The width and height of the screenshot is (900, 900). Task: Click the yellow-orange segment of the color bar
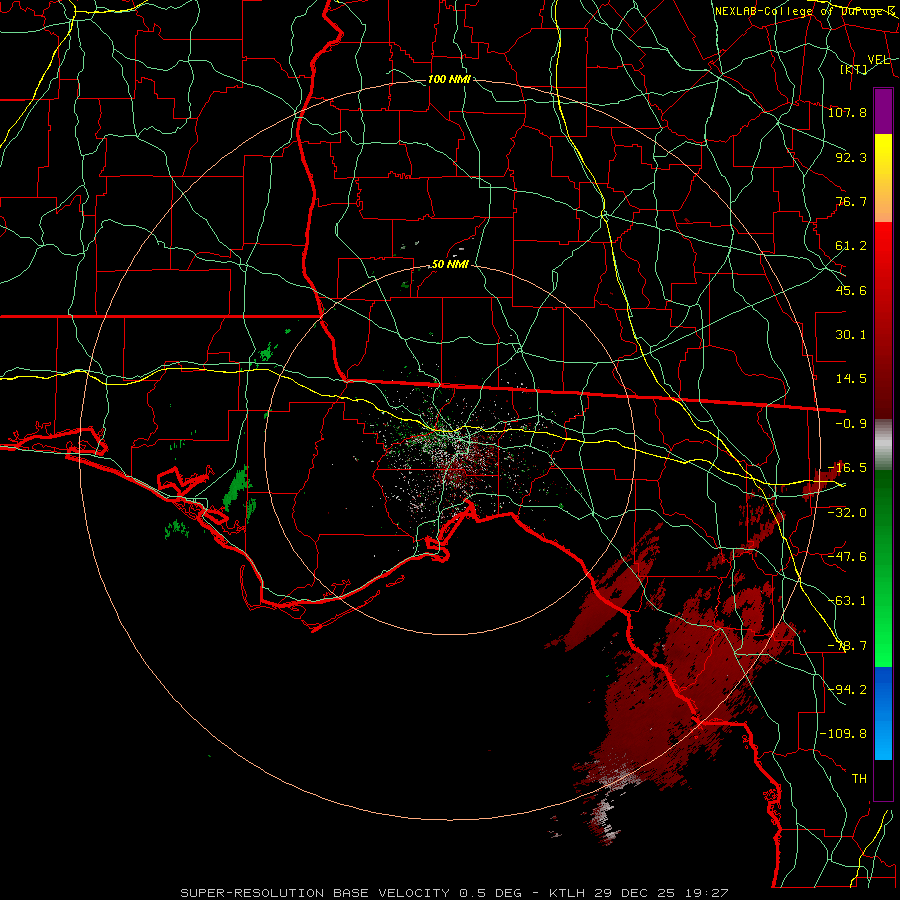coord(883,178)
